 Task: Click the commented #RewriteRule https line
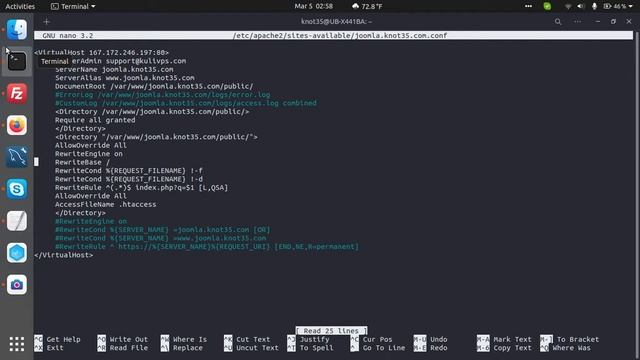pyautogui.click(x=207, y=247)
